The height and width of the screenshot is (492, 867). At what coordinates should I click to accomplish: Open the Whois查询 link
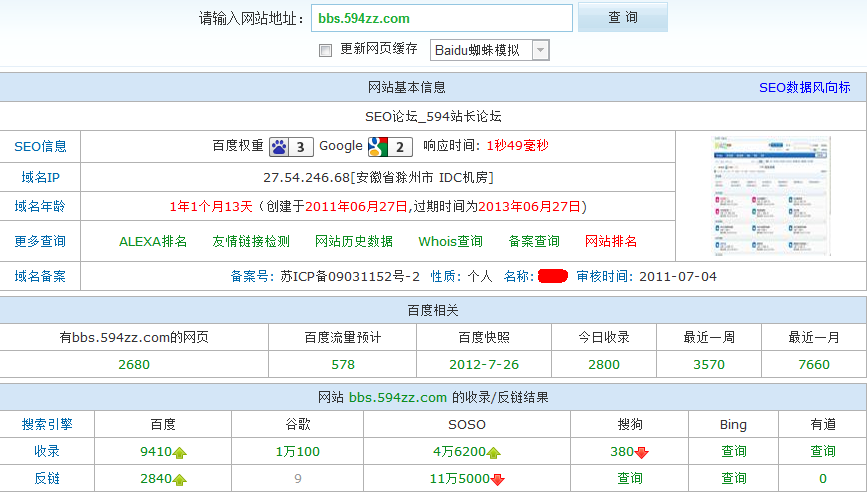coord(450,241)
